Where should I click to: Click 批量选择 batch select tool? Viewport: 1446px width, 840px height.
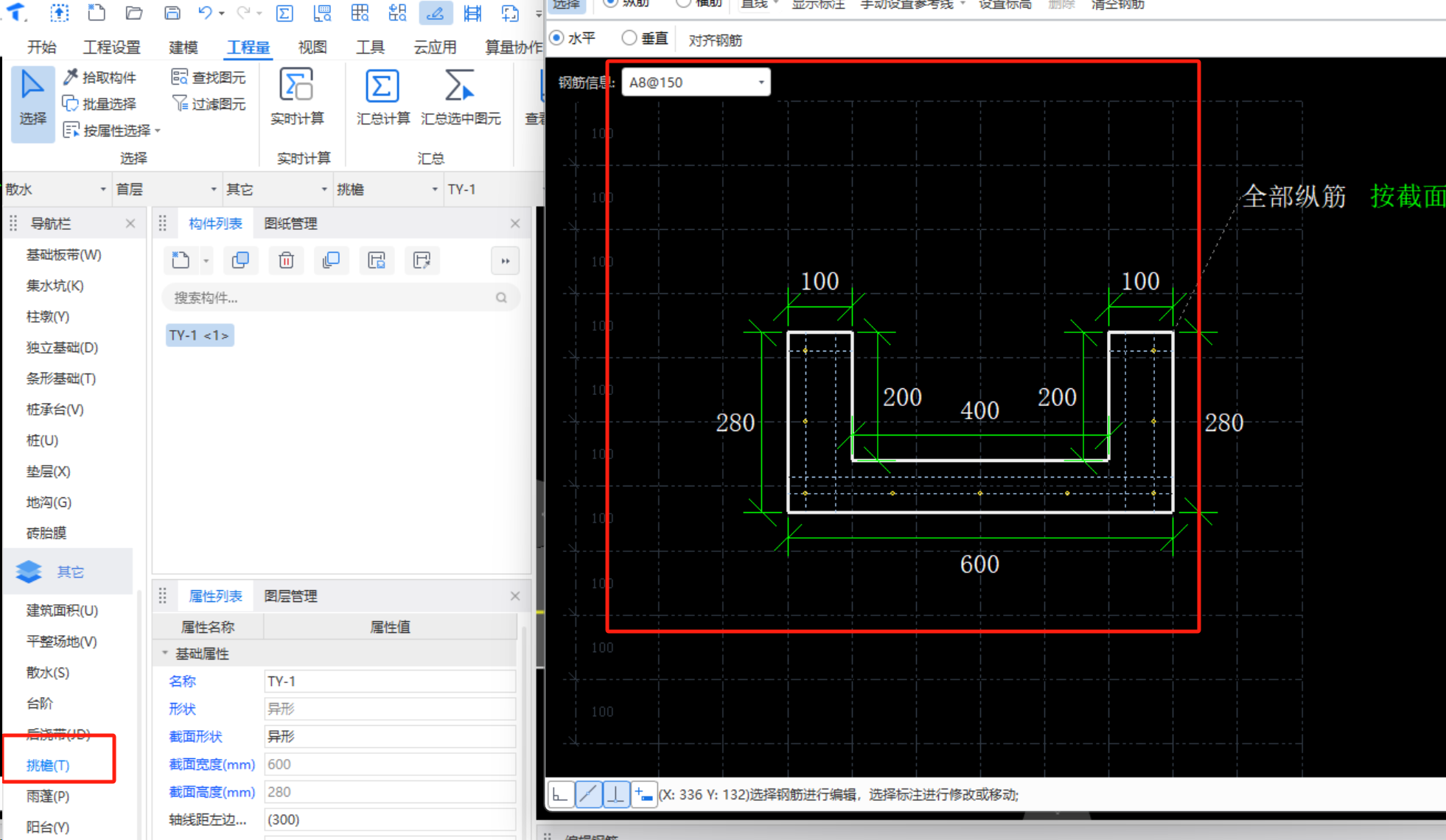point(99,104)
